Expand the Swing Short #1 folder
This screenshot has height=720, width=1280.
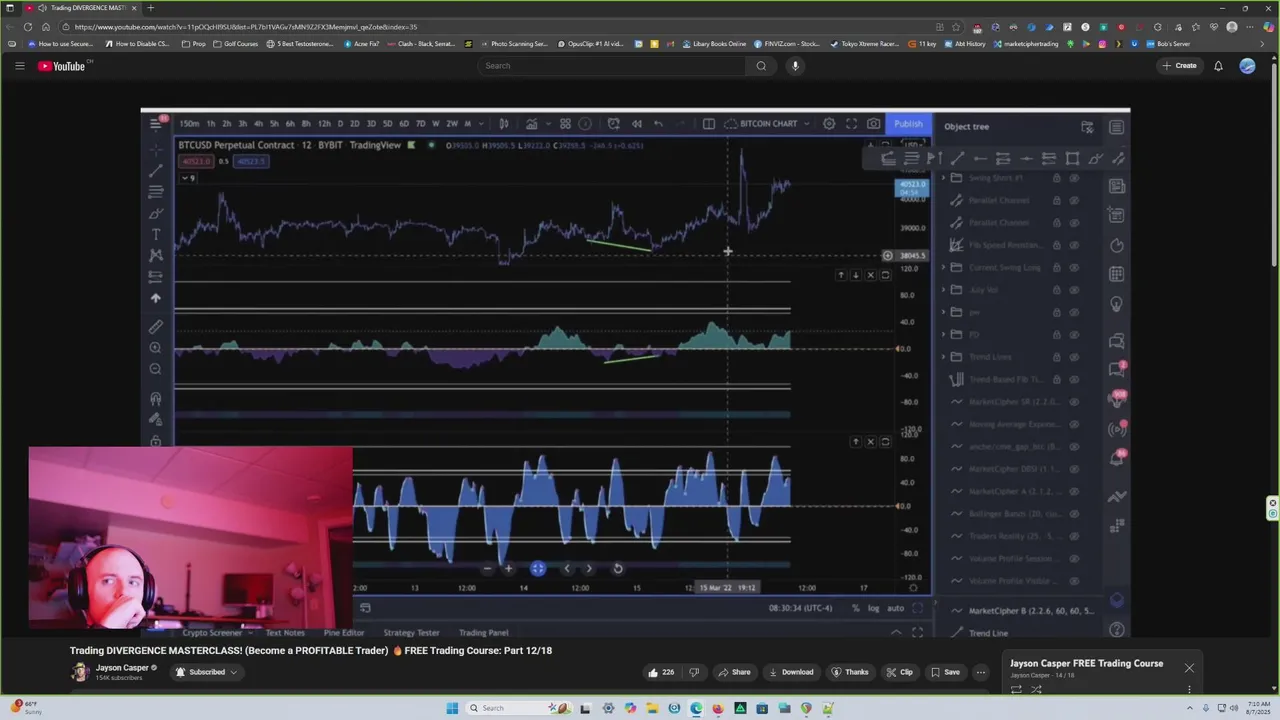(x=944, y=178)
